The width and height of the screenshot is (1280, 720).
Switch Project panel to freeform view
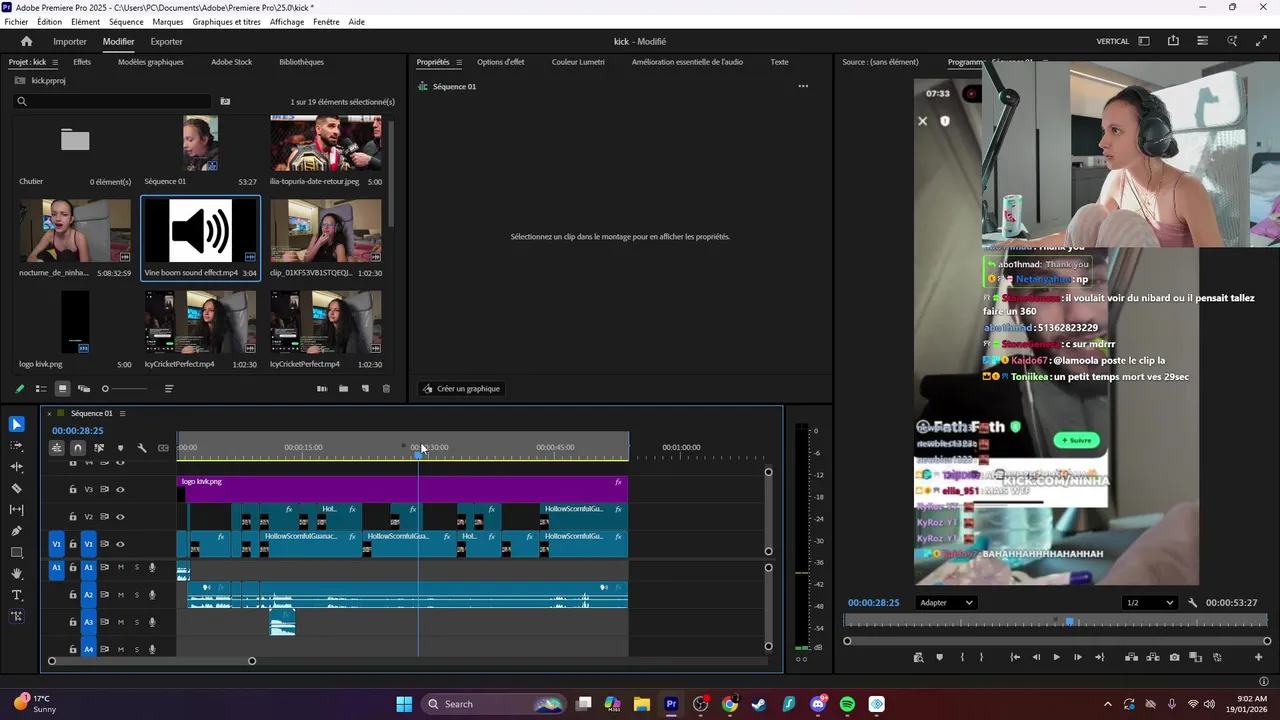click(x=84, y=389)
